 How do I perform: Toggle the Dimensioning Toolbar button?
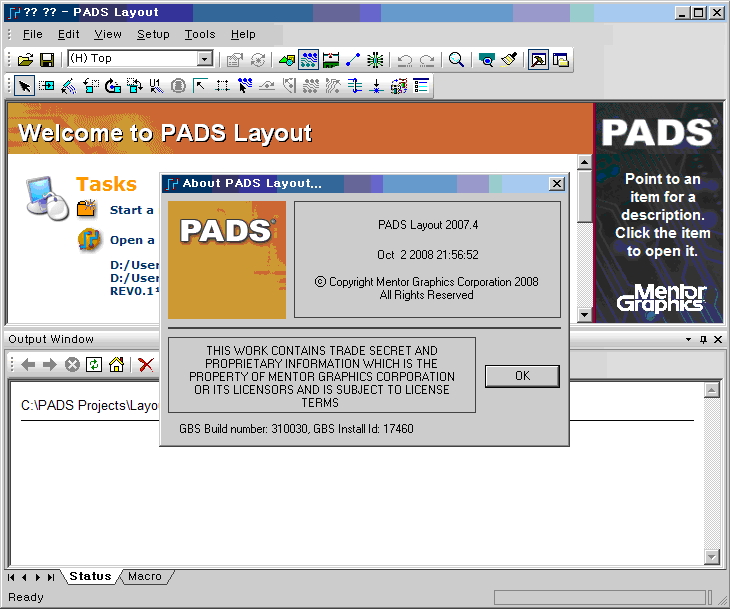pos(331,60)
